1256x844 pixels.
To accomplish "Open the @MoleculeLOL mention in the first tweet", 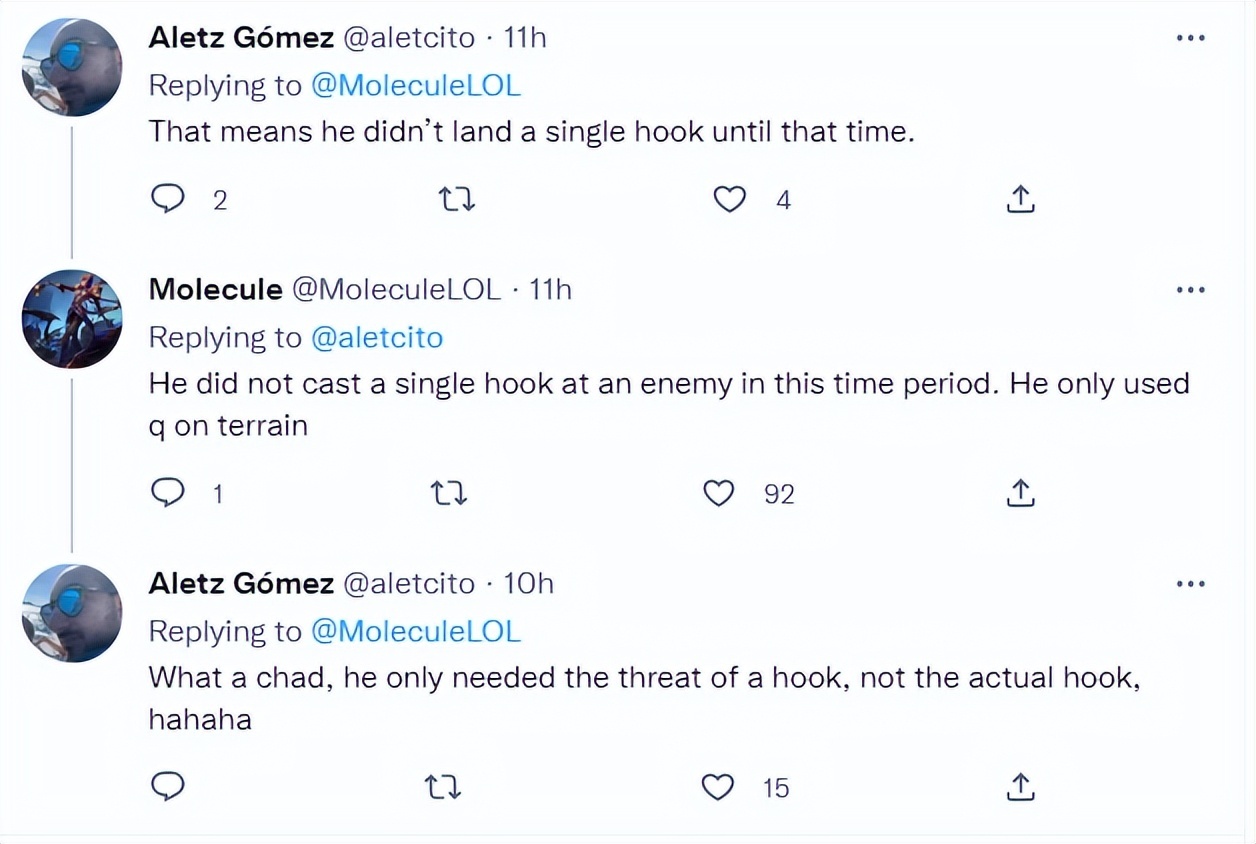I will (416, 85).
